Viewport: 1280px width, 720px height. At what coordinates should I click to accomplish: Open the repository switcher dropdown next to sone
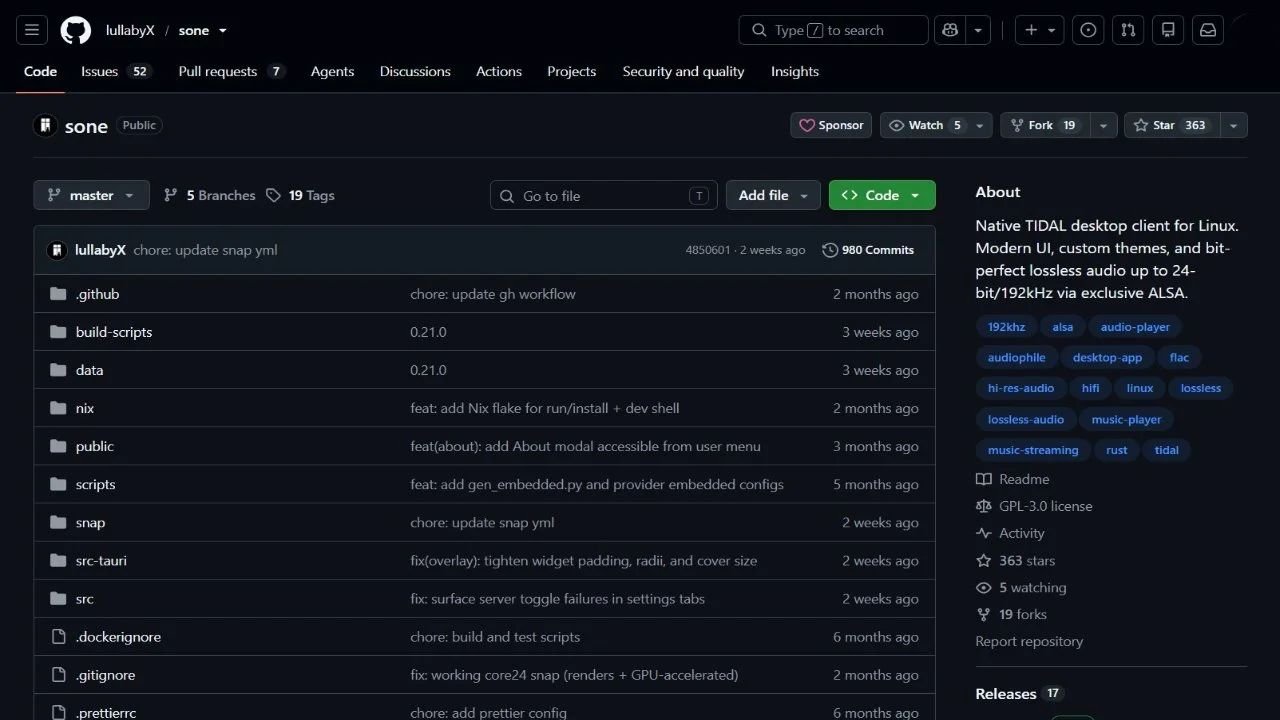(223, 30)
